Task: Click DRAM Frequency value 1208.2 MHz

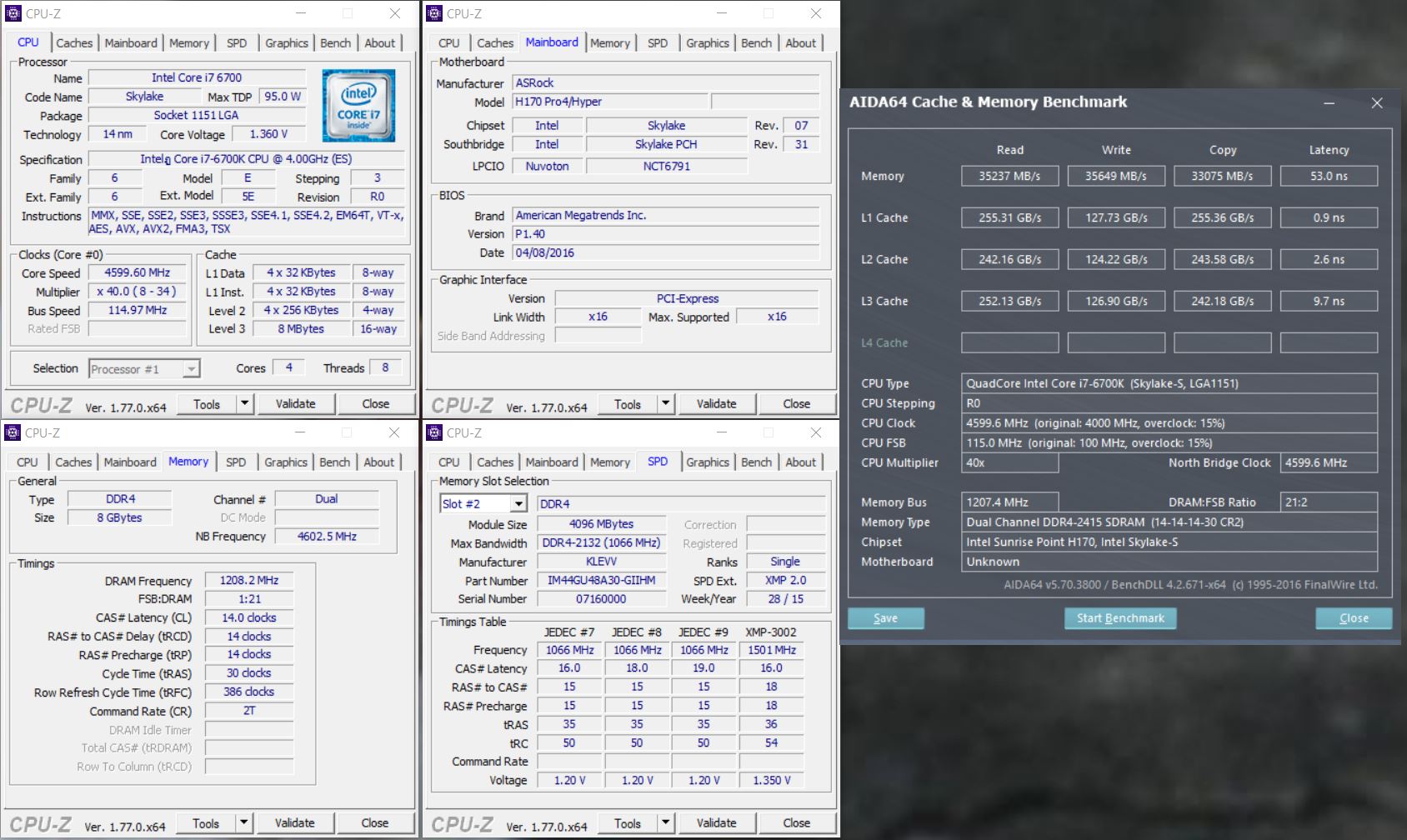Action: [x=249, y=581]
